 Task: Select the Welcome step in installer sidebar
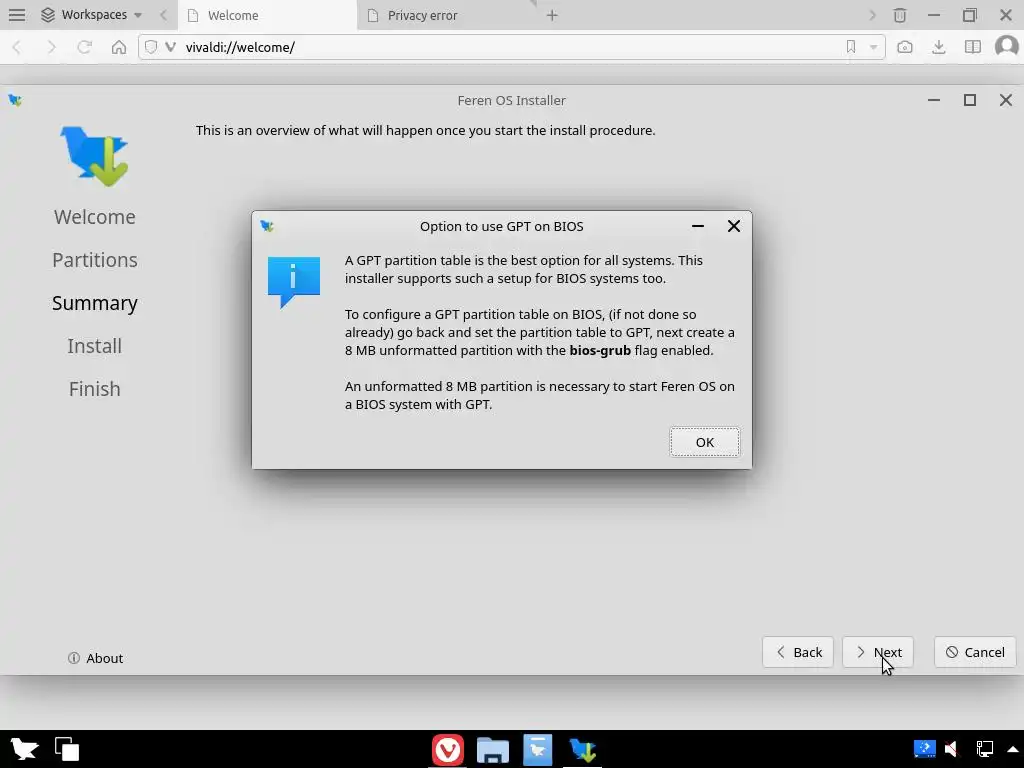point(95,217)
